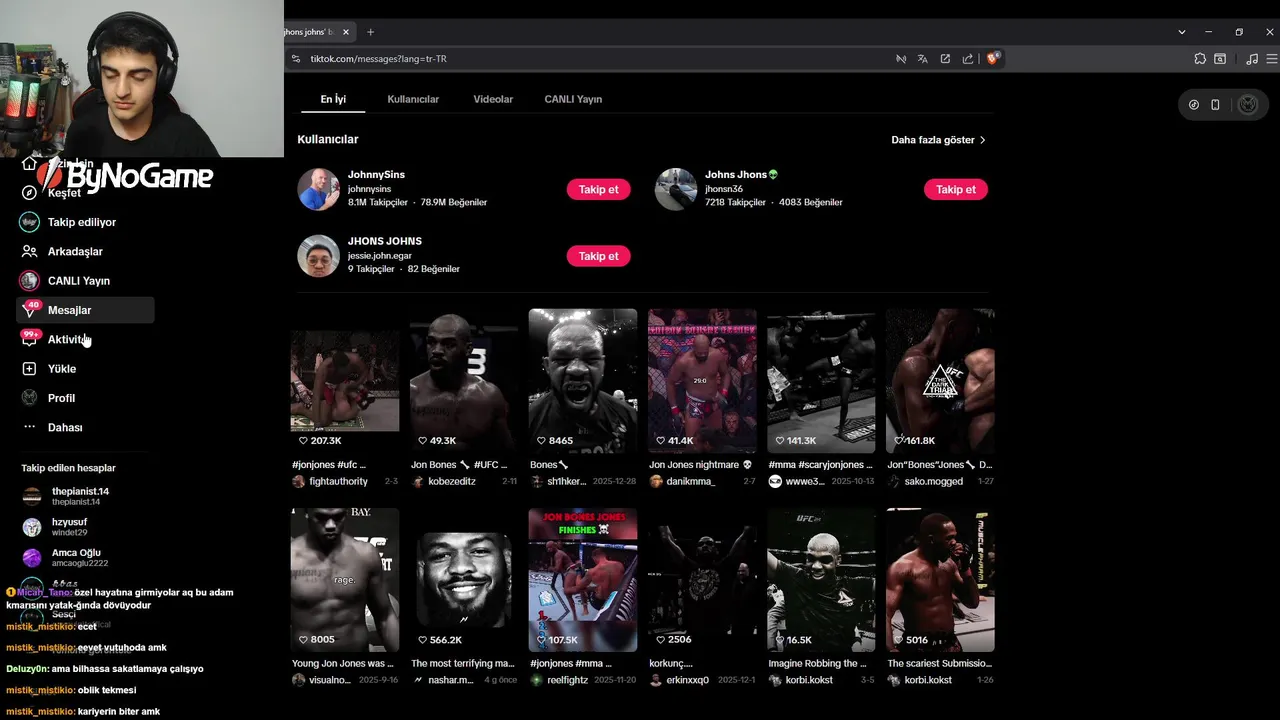Click TikTok coins icon at top right
Screen dimensions: 1280x720
[1194, 105]
